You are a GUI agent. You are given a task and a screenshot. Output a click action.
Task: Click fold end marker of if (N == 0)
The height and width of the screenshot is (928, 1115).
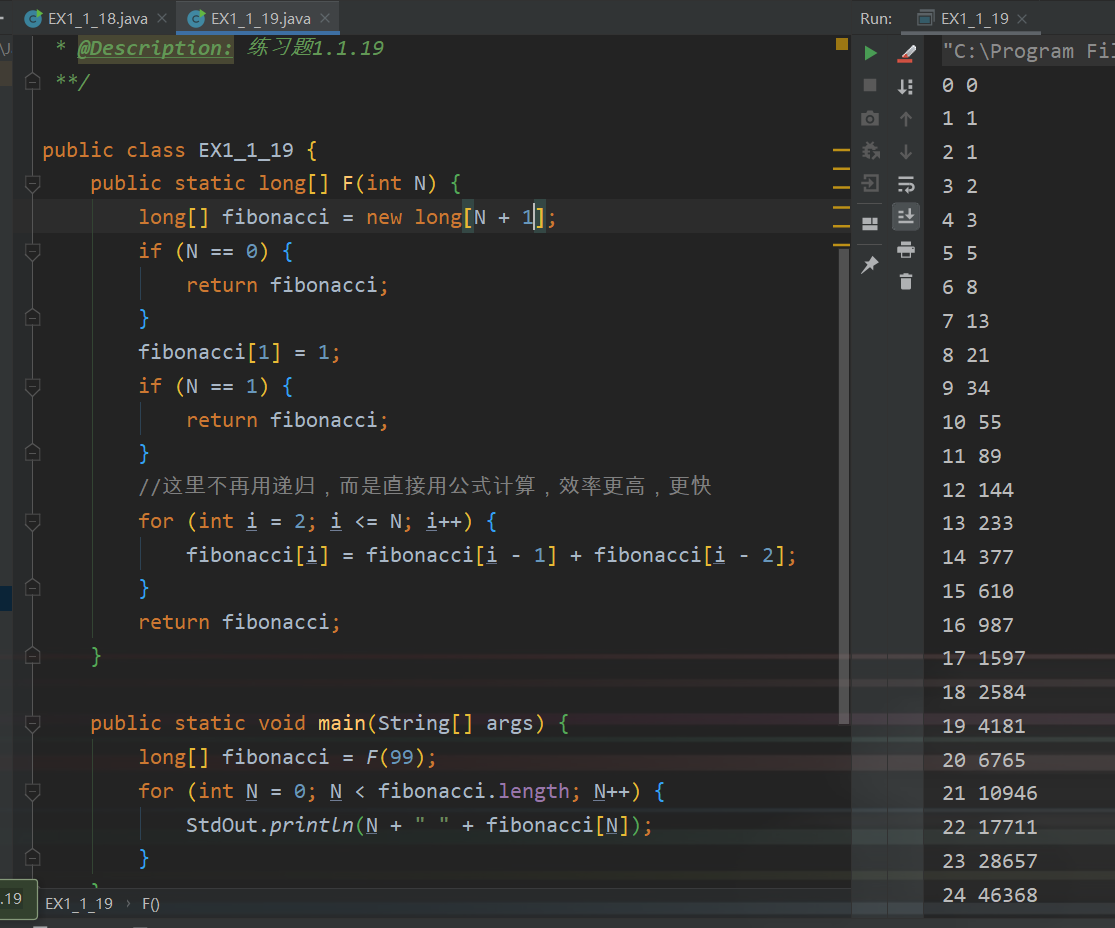[x=32, y=318]
